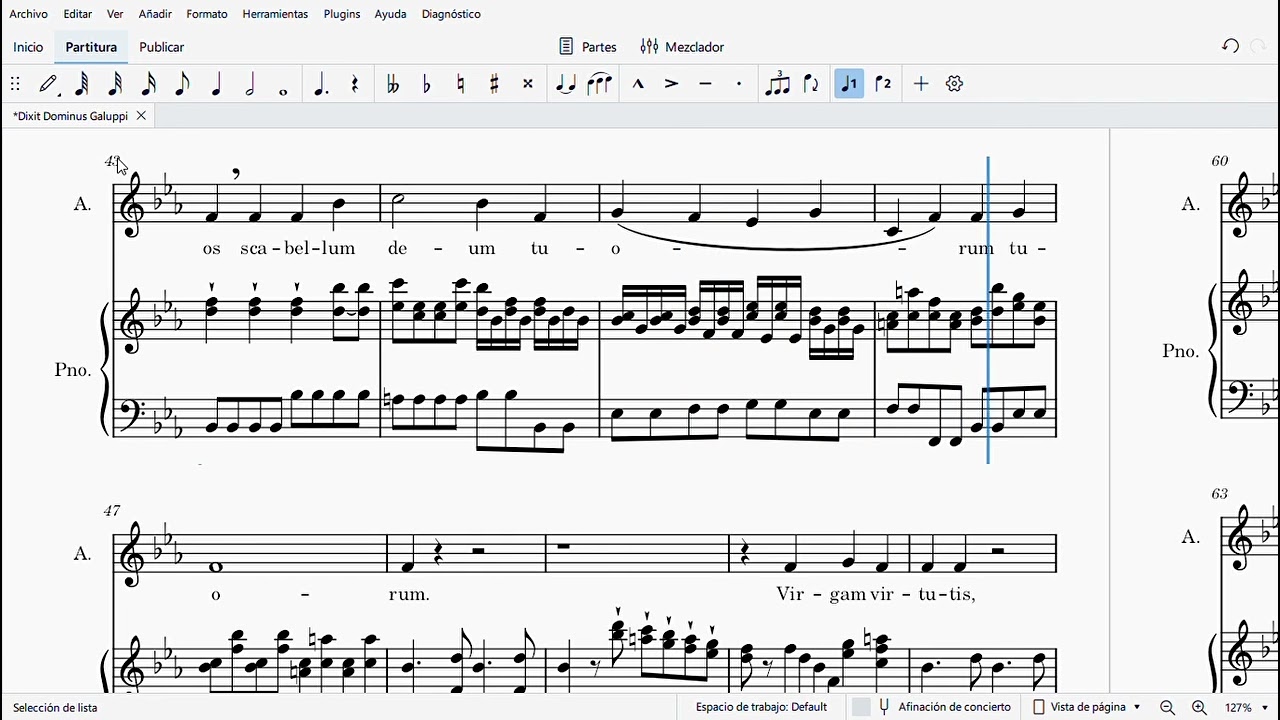This screenshot has height=720, width=1280.
Task: Add tenuto articulation
Action: coord(705,84)
